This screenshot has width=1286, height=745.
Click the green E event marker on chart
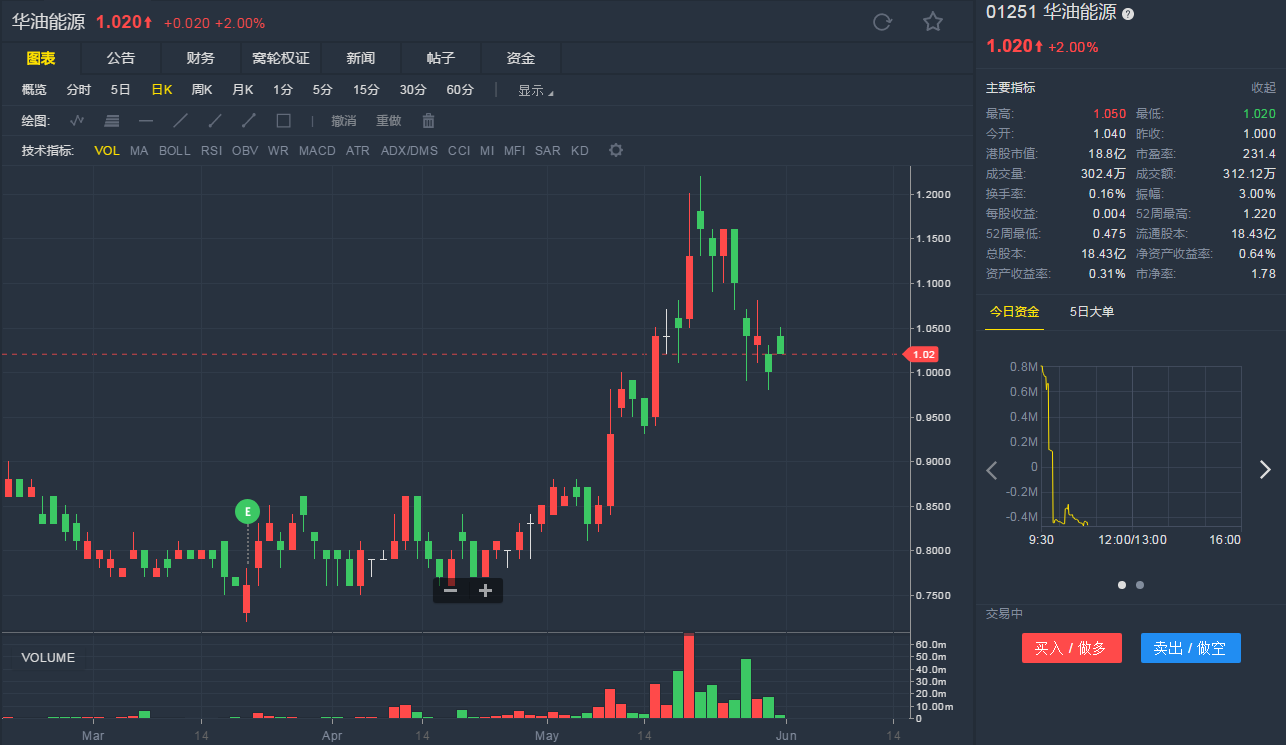pos(247,511)
